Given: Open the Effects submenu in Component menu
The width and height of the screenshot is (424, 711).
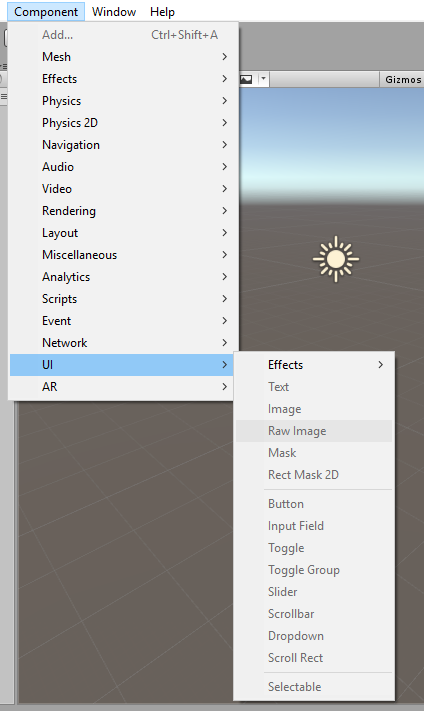Looking at the screenshot, I should tap(122, 79).
